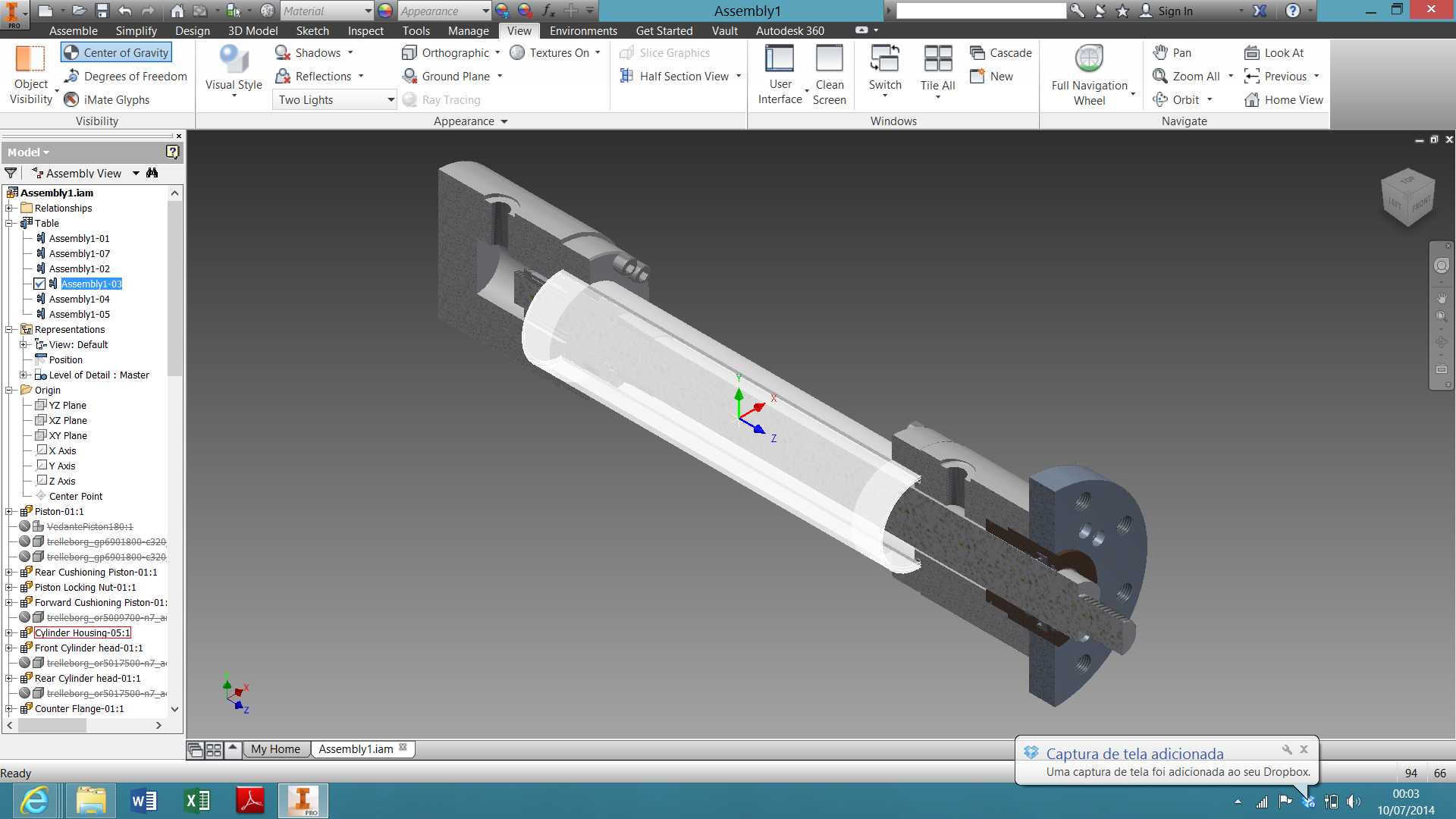Image resolution: width=1456 pixels, height=819 pixels.
Task: Open the Shadows options dropdown
Action: (350, 52)
